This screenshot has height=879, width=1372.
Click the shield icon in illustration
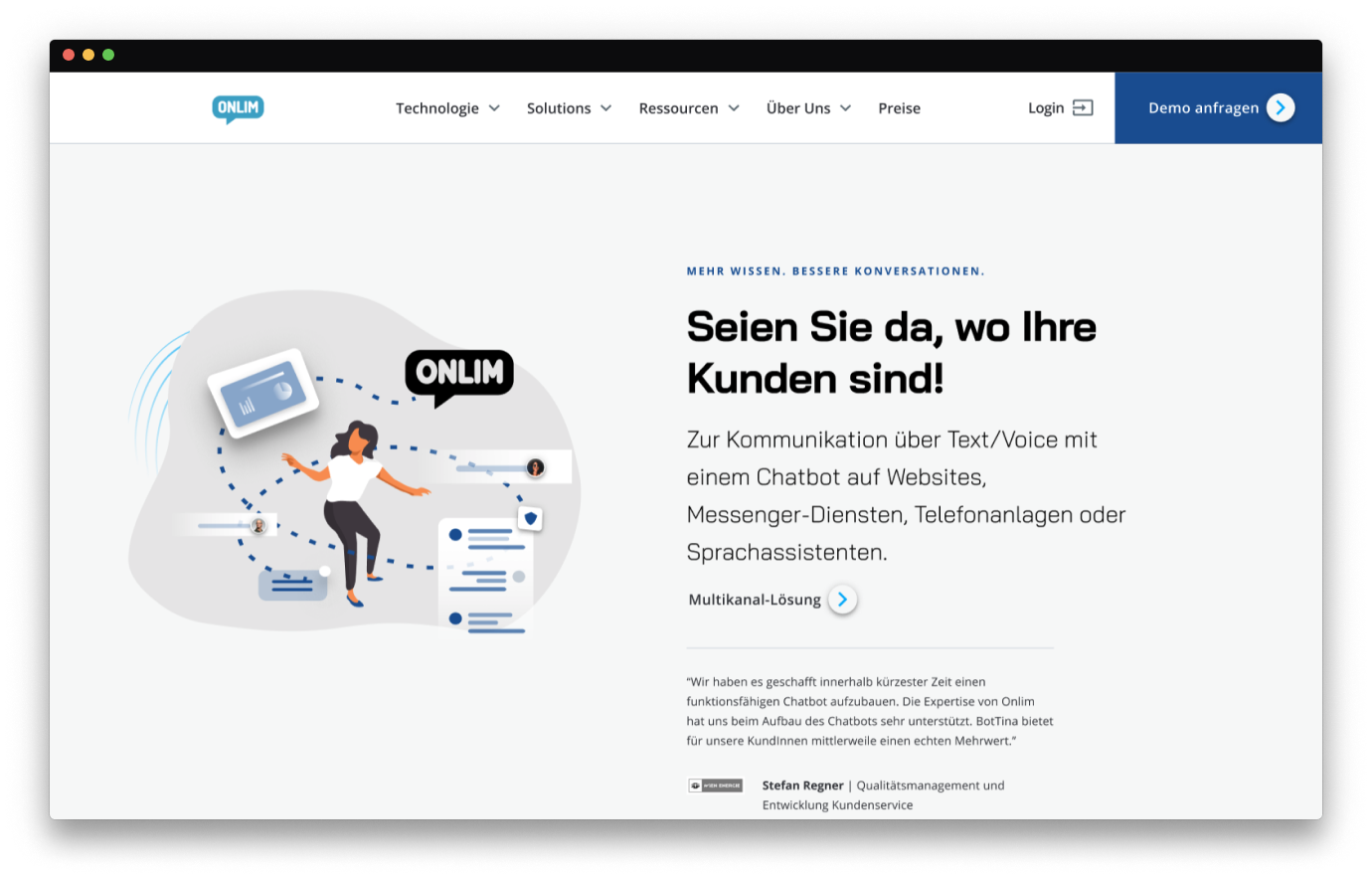[x=531, y=518]
